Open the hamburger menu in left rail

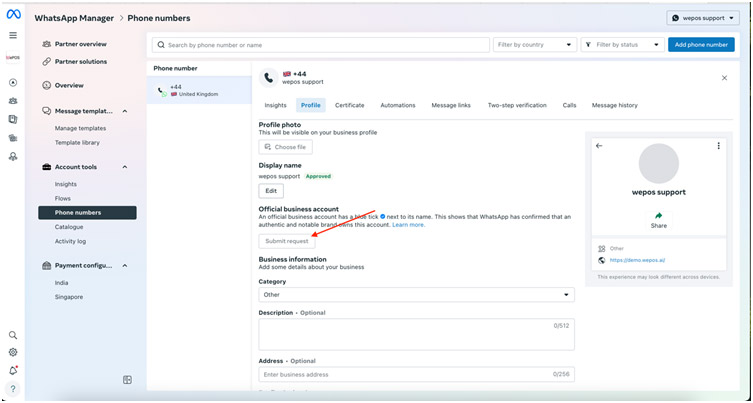coord(13,35)
